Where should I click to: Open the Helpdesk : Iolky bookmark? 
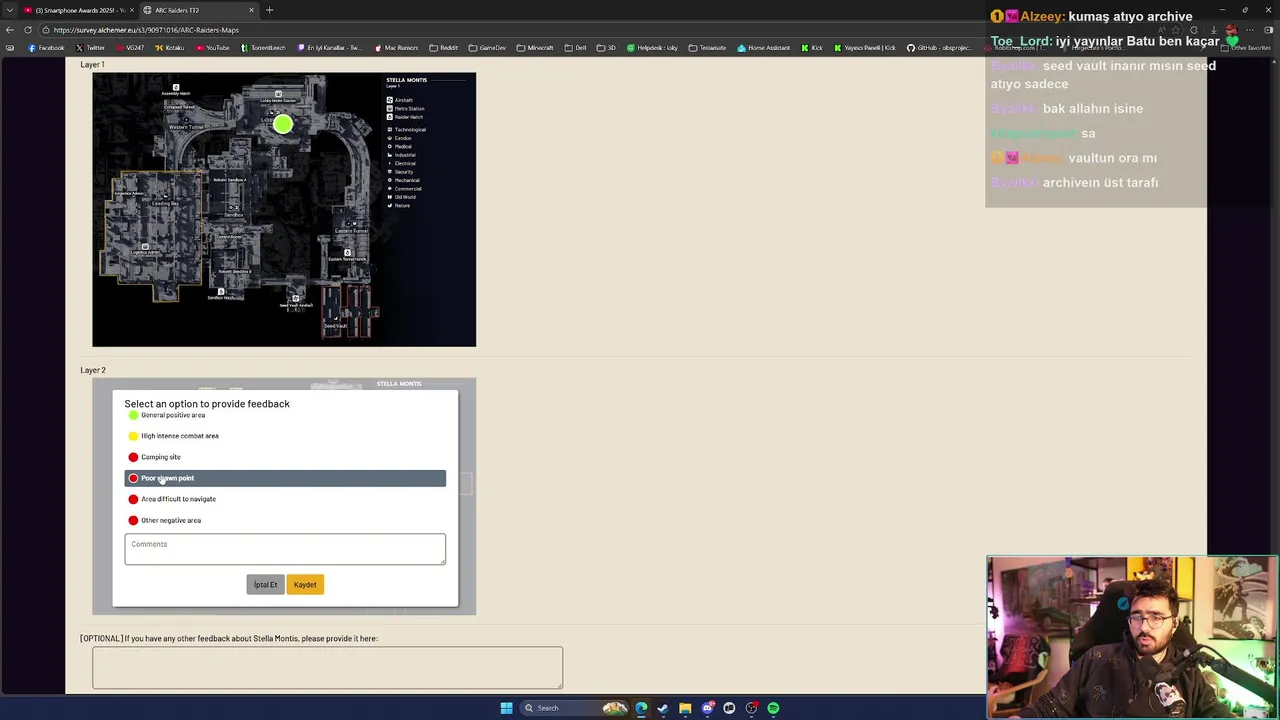[652, 48]
